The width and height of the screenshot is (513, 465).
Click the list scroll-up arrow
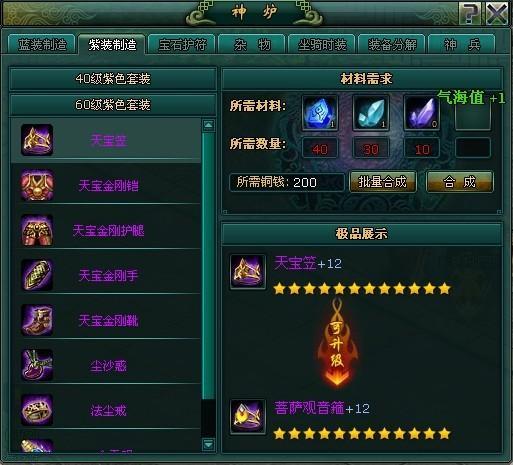click(209, 125)
